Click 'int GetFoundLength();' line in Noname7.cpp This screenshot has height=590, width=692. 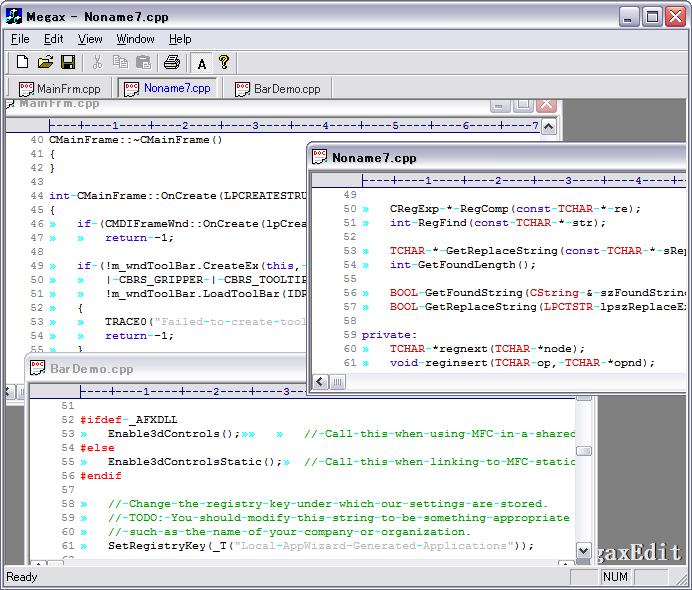(x=463, y=265)
